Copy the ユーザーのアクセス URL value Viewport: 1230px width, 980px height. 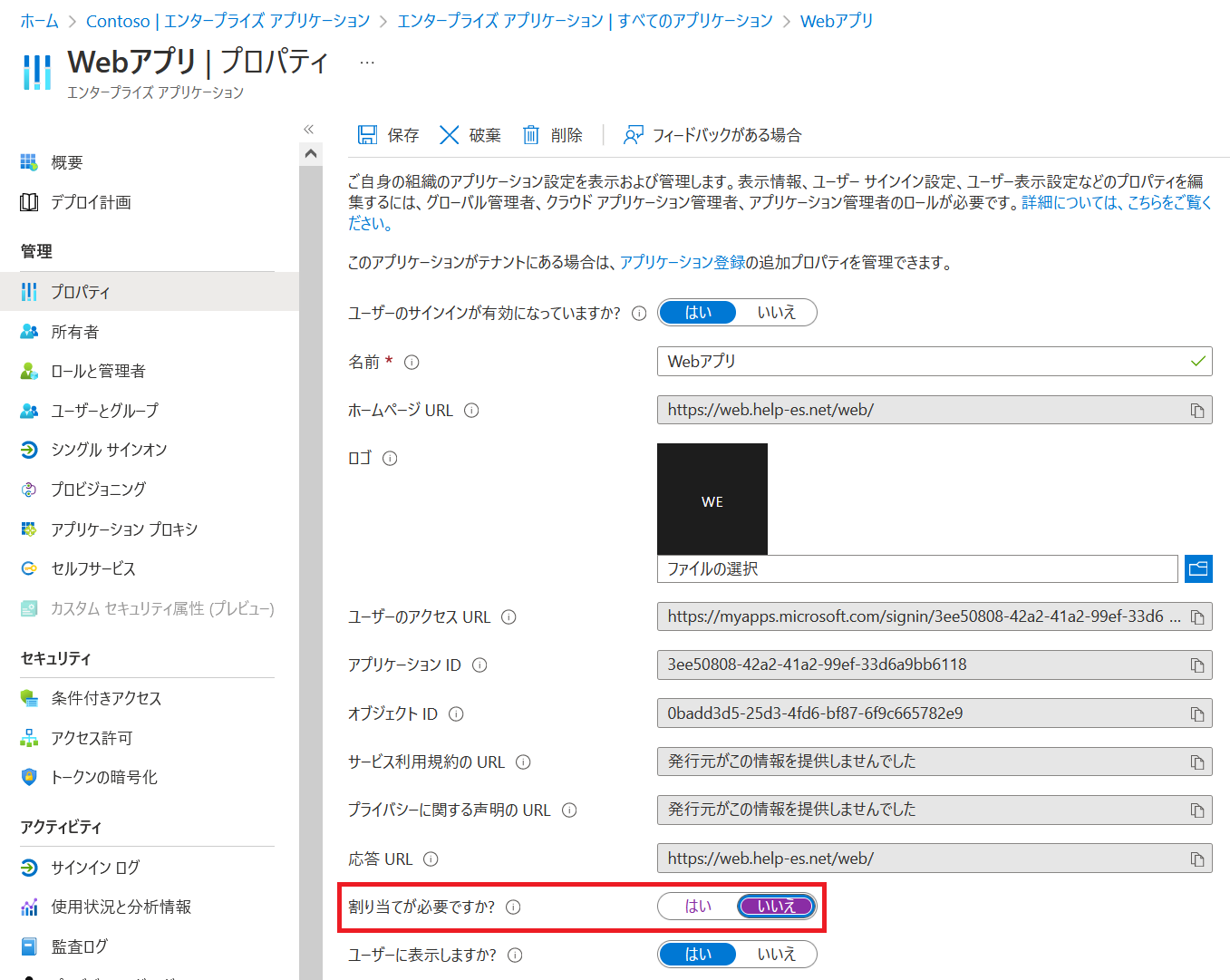point(1197,617)
